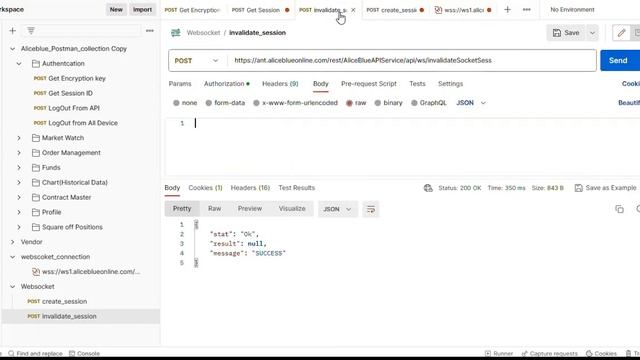Open the request Tests tab
The image size is (640, 360).
tap(418, 84)
